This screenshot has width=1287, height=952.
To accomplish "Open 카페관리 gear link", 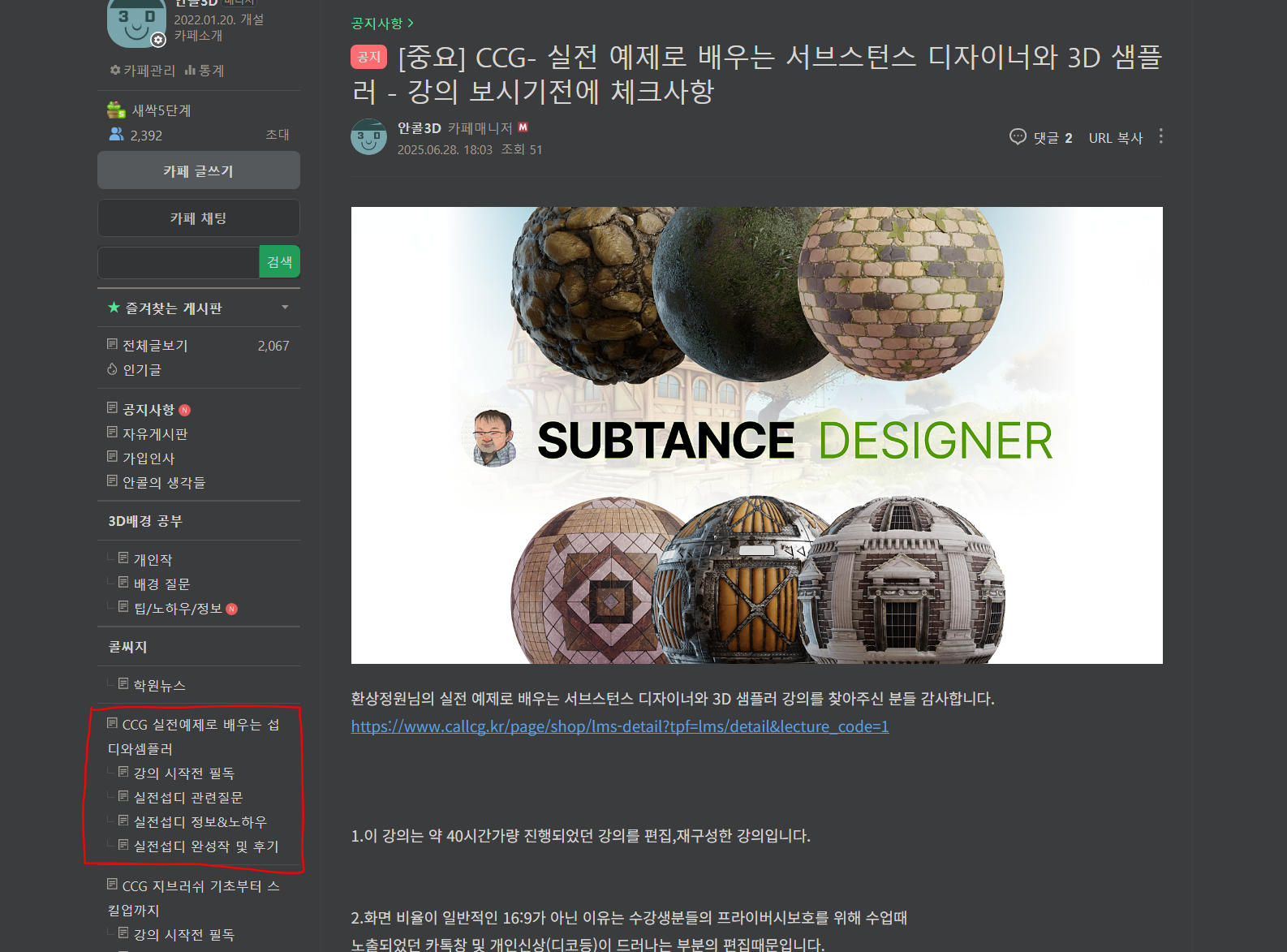I will (143, 71).
